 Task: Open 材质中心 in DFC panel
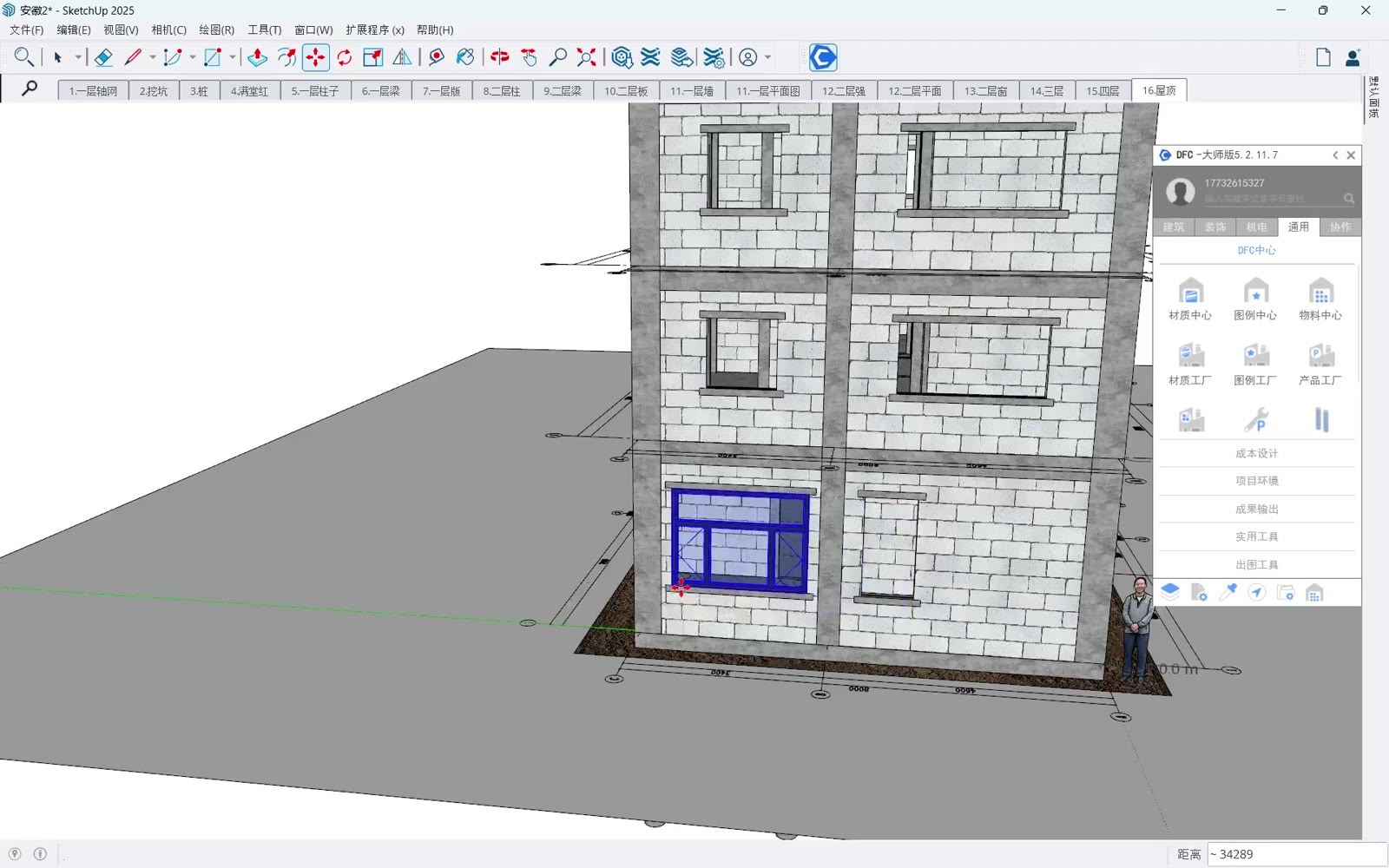coord(1190,299)
